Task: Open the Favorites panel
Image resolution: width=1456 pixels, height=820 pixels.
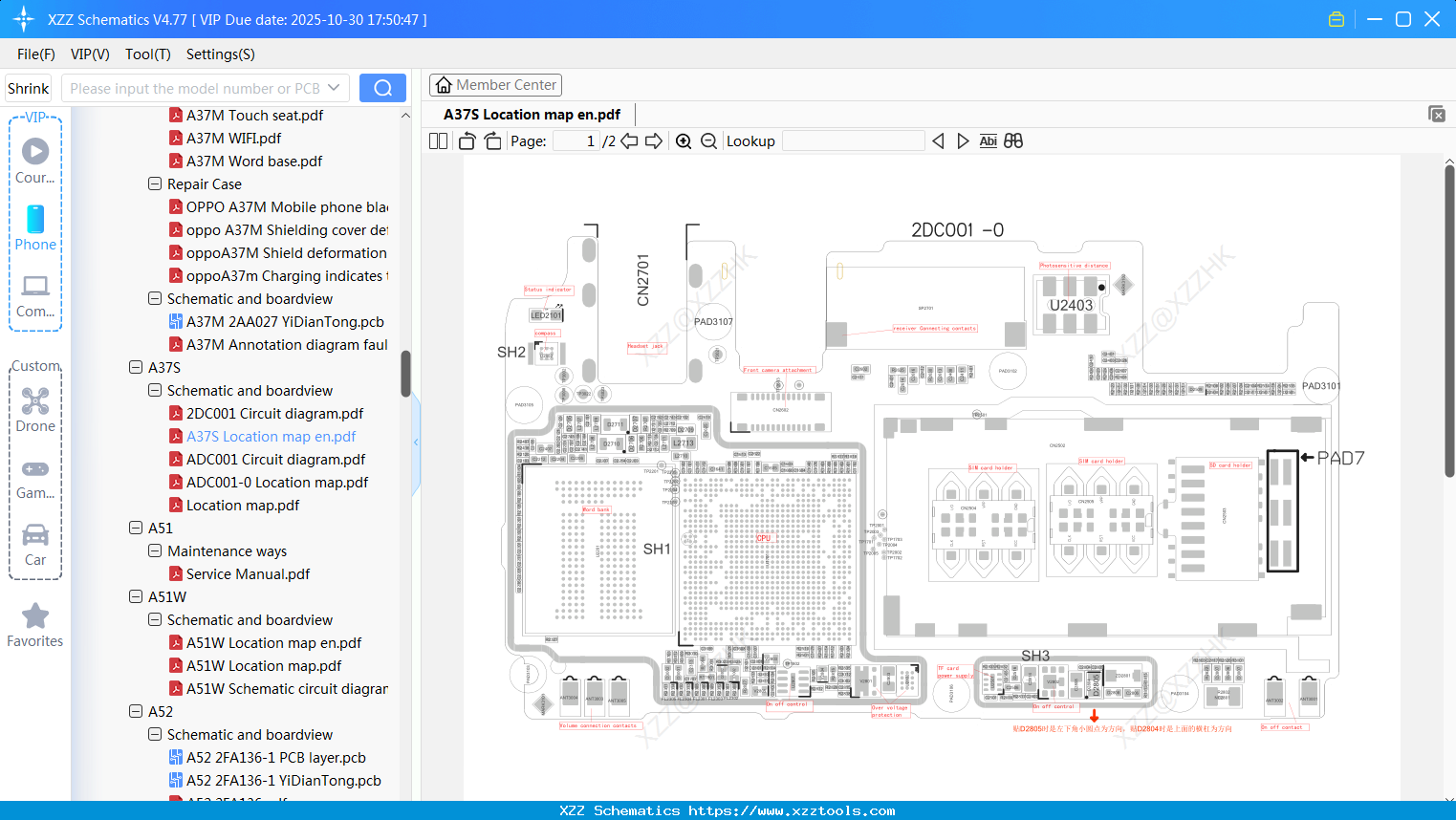Action: [35, 624]
